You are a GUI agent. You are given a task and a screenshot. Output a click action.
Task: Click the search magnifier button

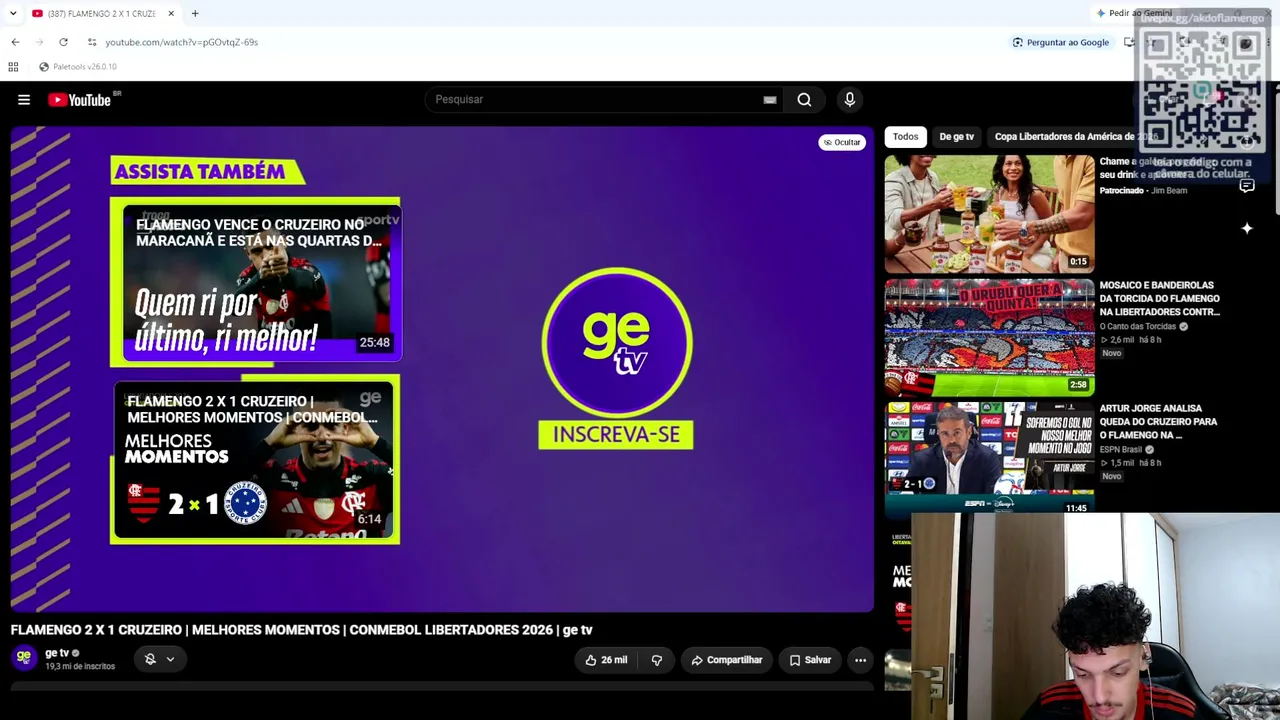[x=804, y=100]
